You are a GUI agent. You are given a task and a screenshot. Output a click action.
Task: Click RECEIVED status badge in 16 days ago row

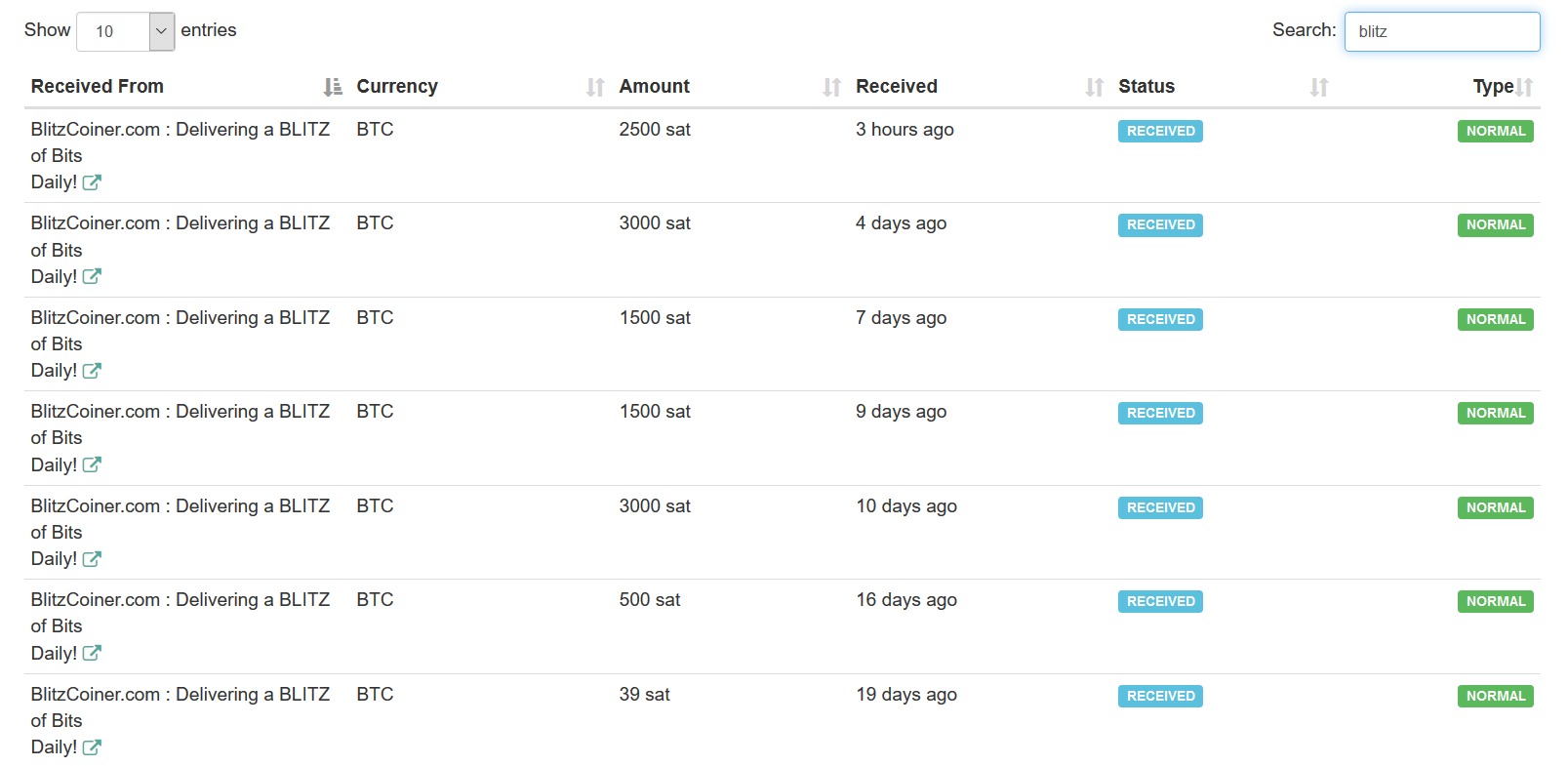tap(1160, 602)
